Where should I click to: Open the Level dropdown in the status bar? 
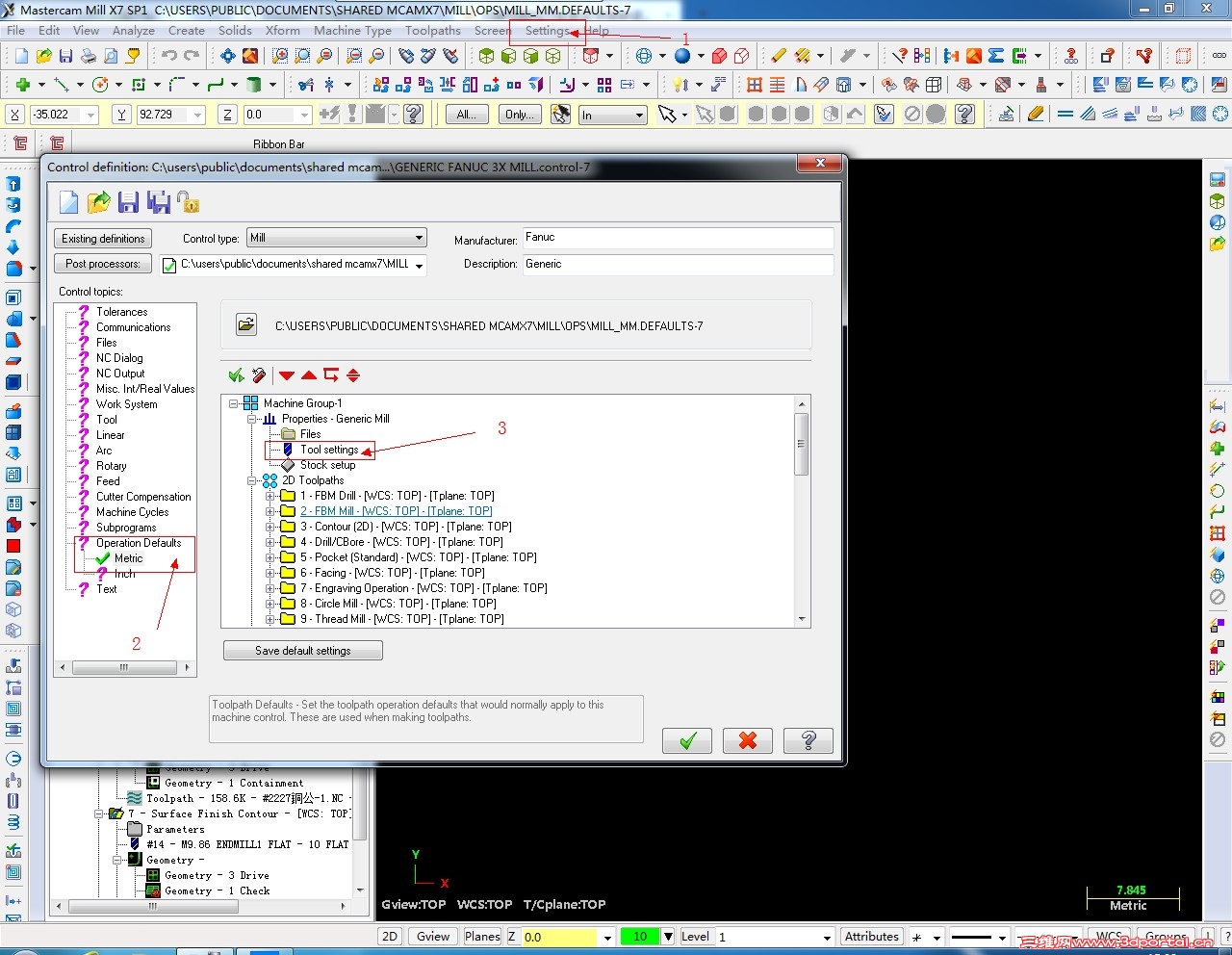point(827,938)
